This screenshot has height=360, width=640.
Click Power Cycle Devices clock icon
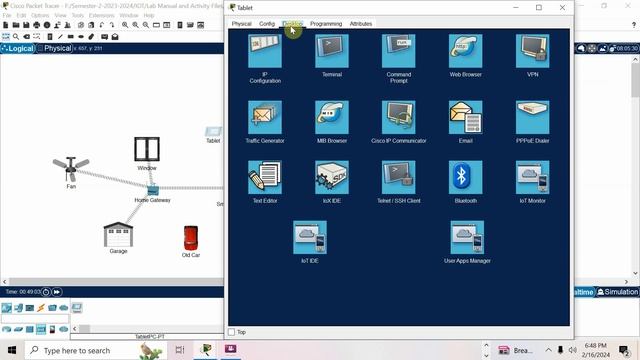click(x=46, y=292)
